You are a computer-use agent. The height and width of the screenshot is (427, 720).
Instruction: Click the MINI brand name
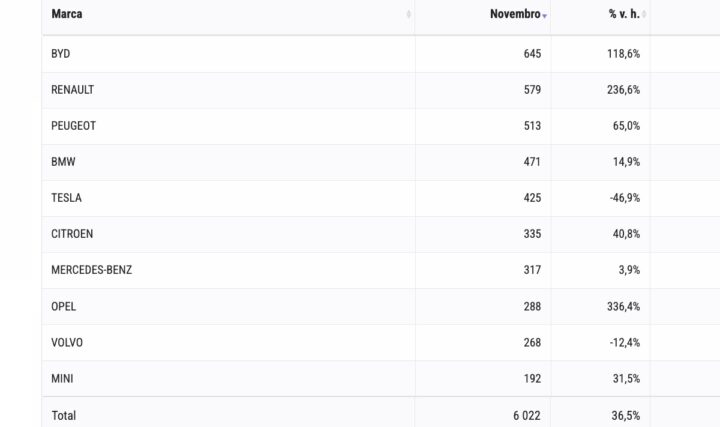tap(62, 378)
